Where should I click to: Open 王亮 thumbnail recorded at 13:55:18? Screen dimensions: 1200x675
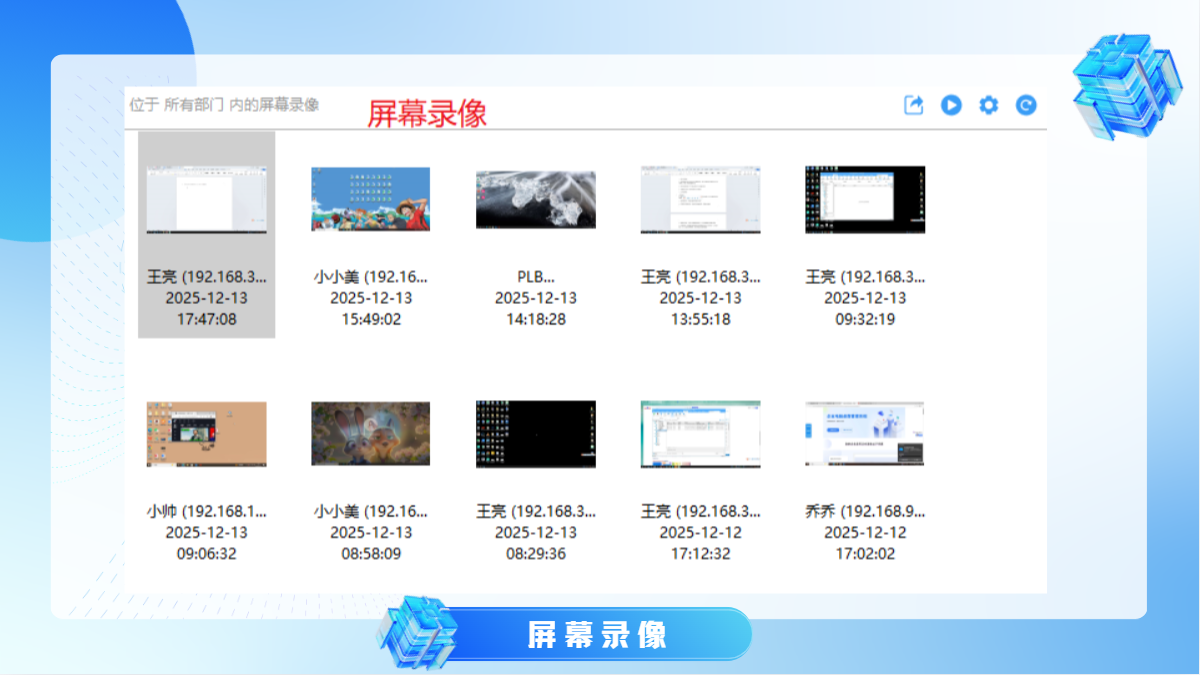pyautogui.click(x=700, y=199)
